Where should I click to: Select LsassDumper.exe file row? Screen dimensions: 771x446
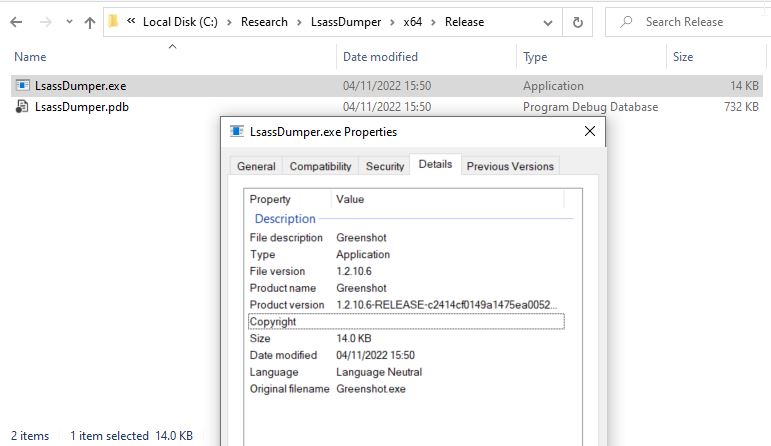click(386, 86)
